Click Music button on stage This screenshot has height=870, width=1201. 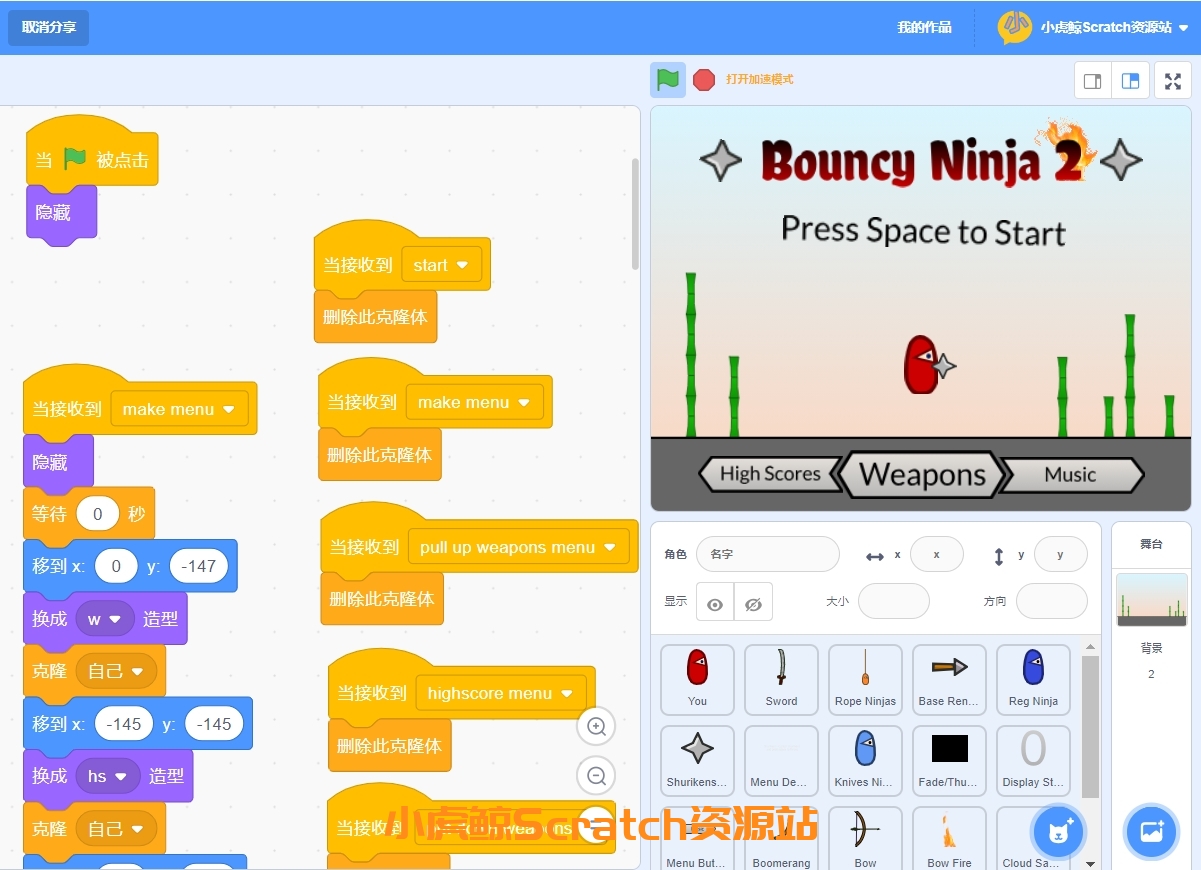point(1071,475)
